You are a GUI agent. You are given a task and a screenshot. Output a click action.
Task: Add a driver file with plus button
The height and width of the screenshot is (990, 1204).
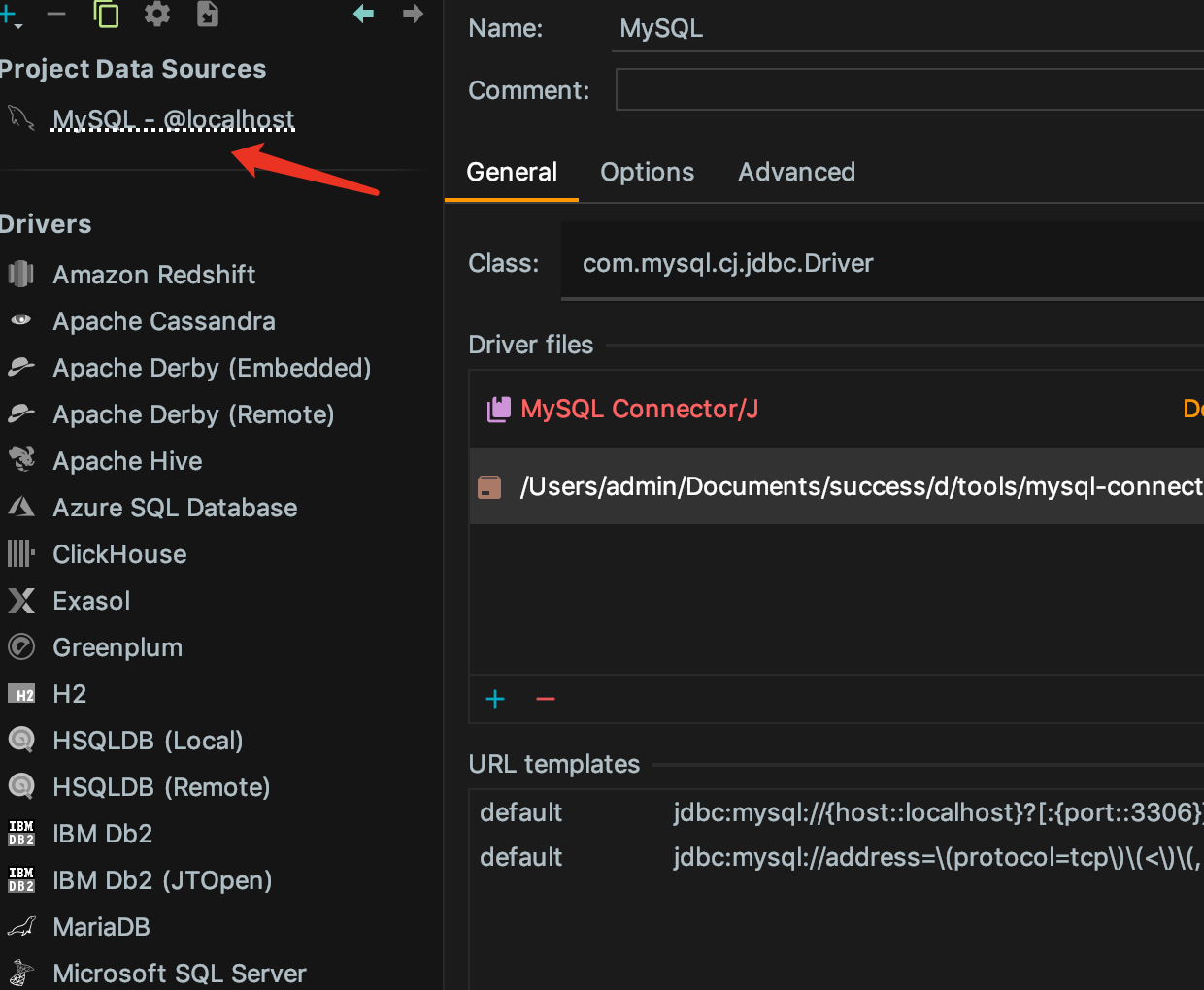[495, 699]
